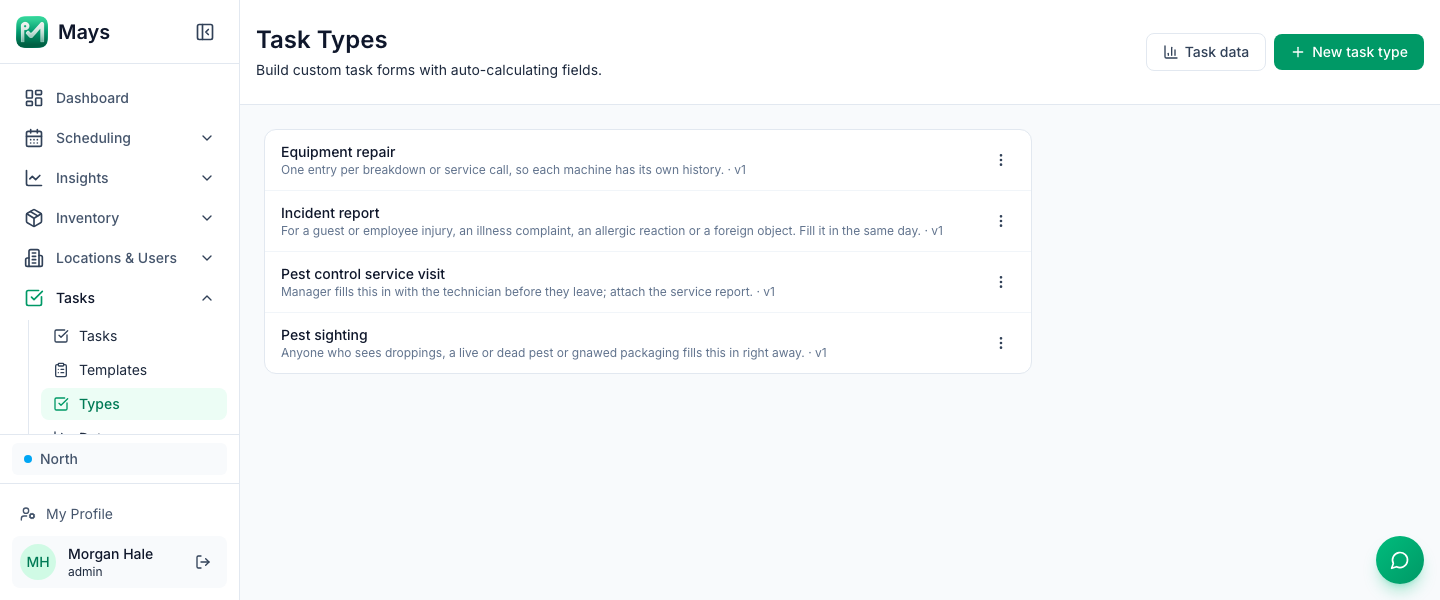Click the Inventory menu label

tap(87, 218)
